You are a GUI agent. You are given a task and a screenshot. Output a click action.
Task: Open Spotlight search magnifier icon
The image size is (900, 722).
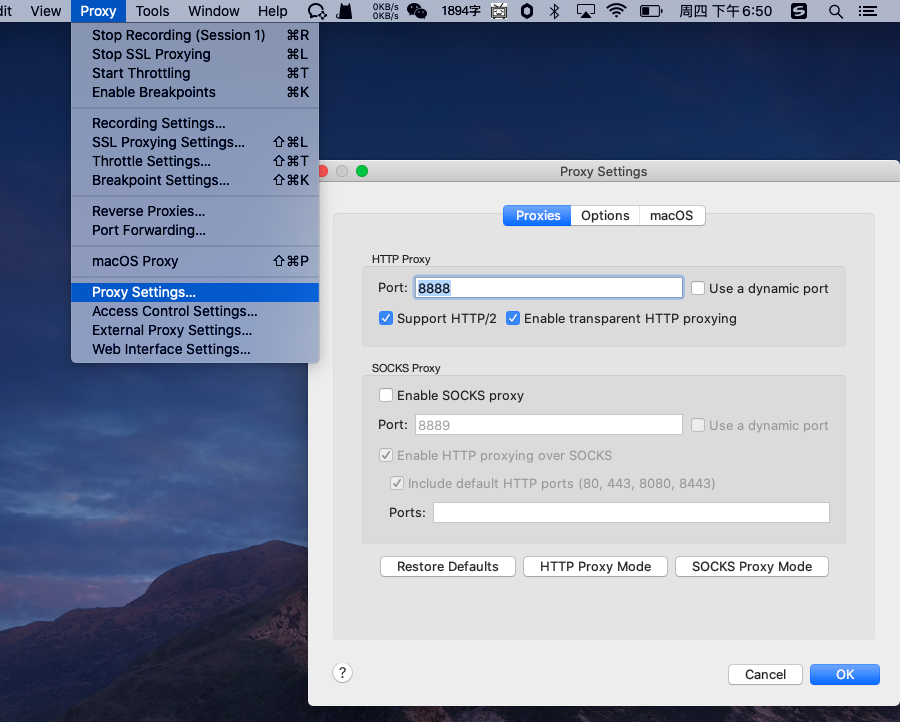(836, 11)
